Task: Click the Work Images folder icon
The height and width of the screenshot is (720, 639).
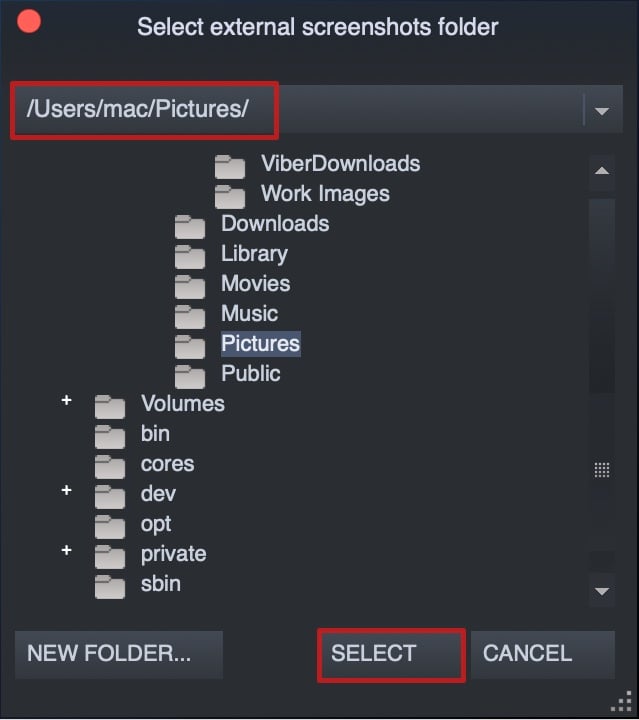Action: 230,197
